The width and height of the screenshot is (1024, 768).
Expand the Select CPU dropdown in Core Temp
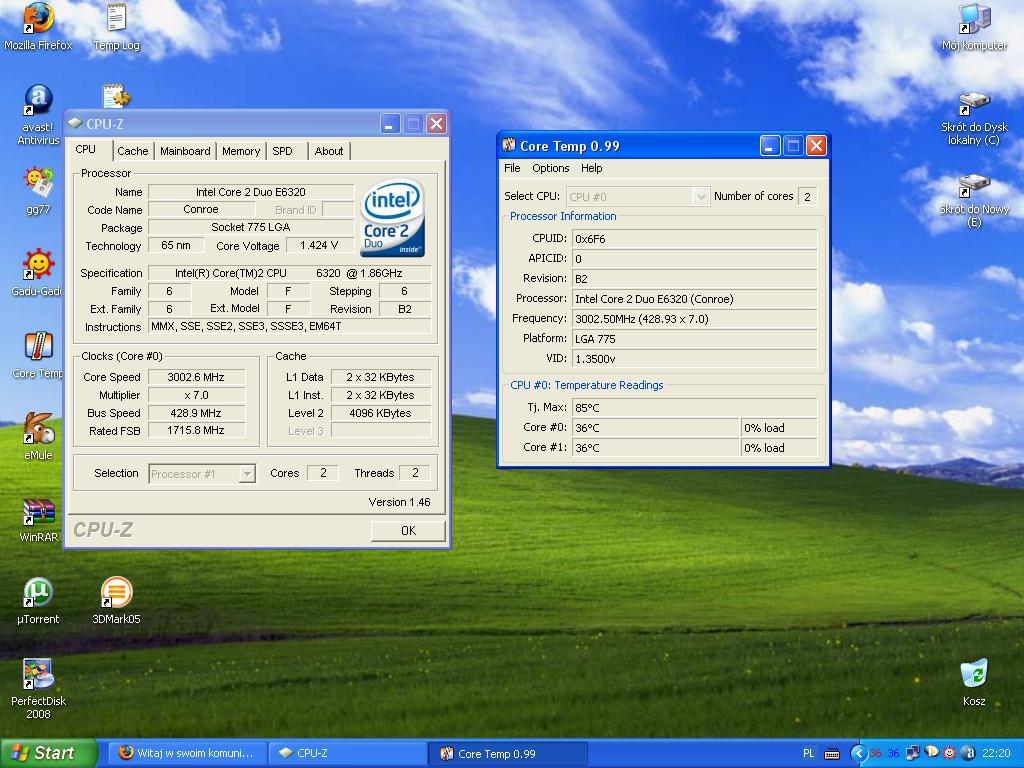tap(701, 197)
